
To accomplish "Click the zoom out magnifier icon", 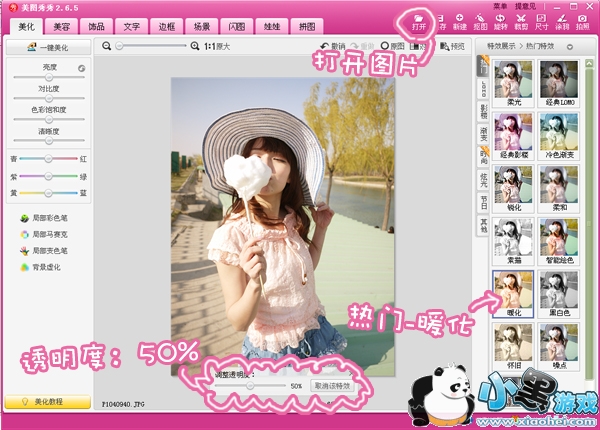I will pyautogui.click(x=106, y=46).
